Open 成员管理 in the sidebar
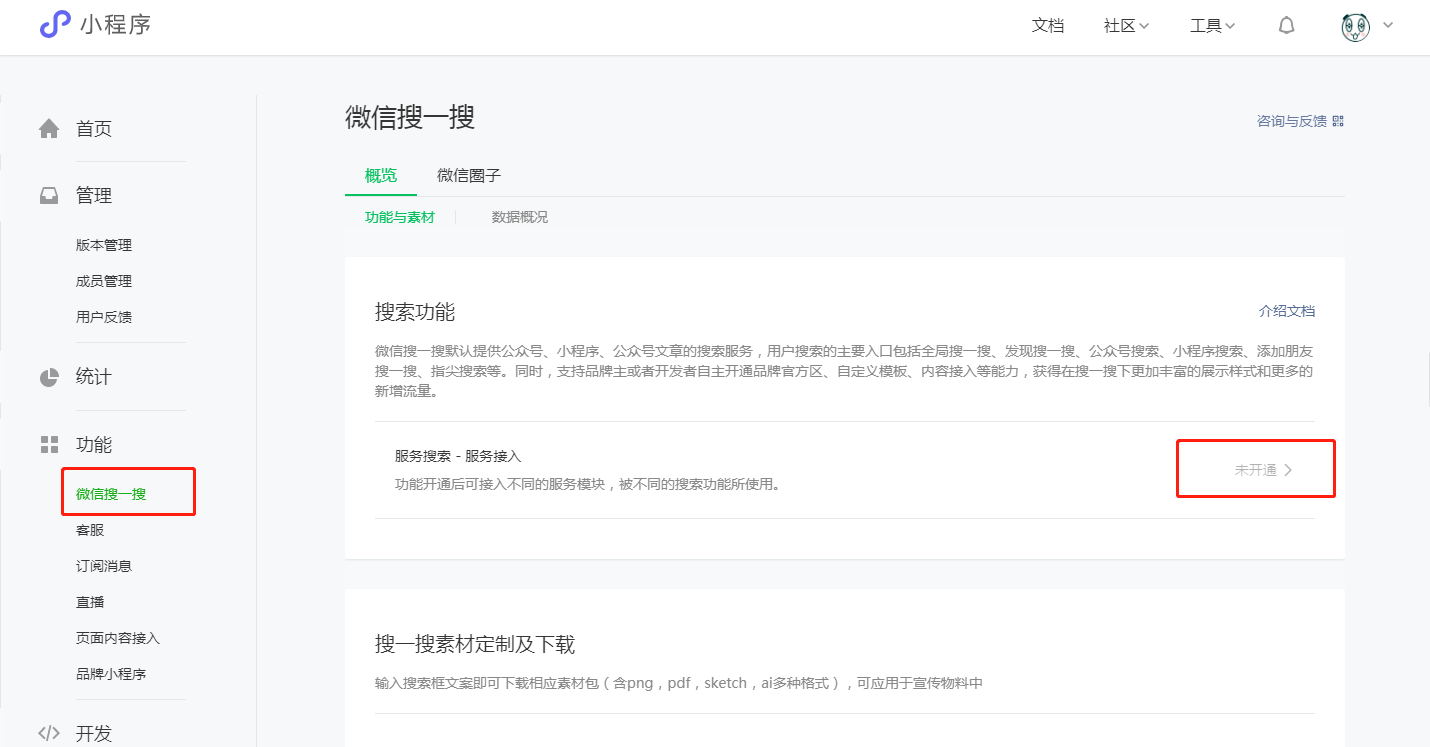The image size is (1430, 747). pos(104,281)
